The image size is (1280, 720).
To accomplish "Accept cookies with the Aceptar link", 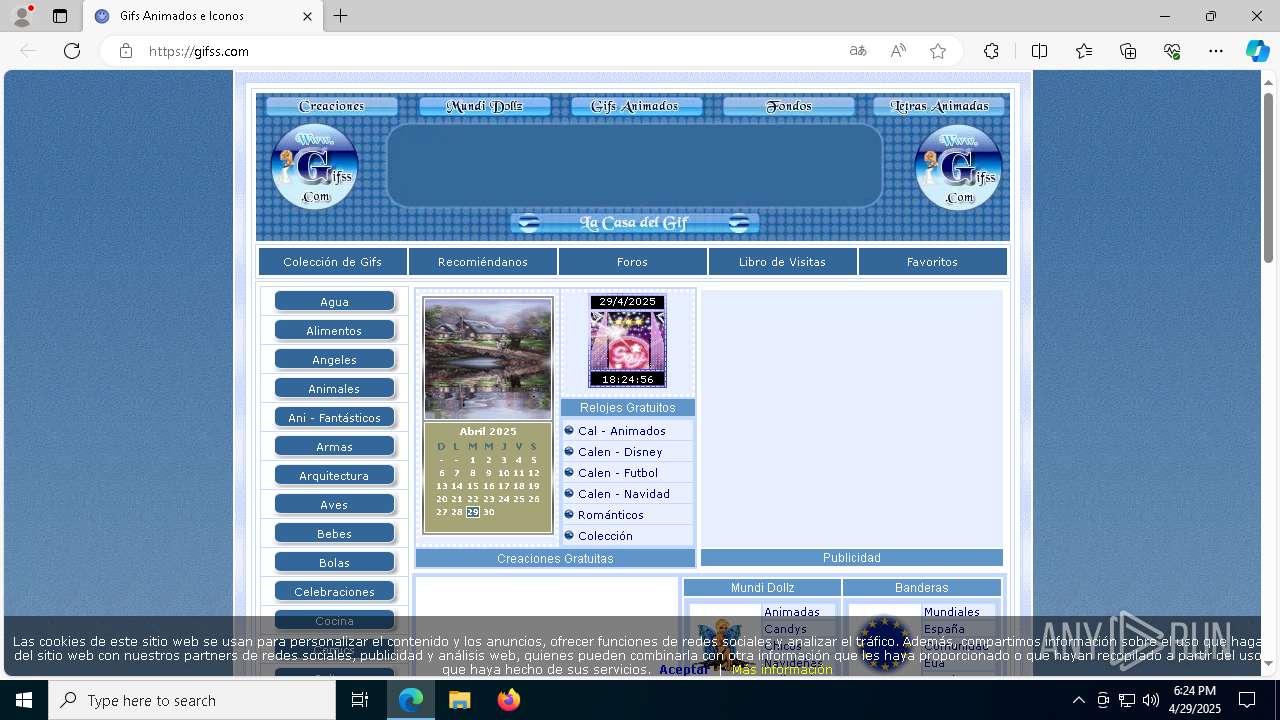I will (x=684, y=670).
